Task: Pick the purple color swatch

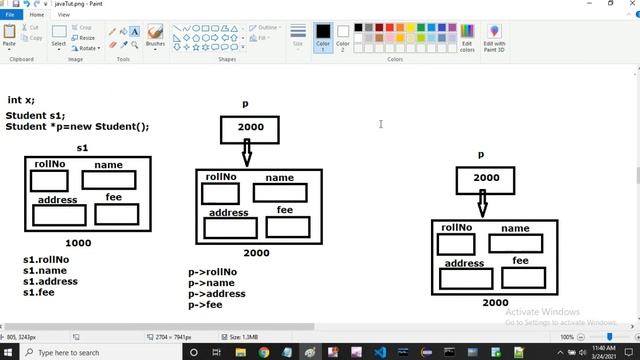Action: click(x=452, y=27)
